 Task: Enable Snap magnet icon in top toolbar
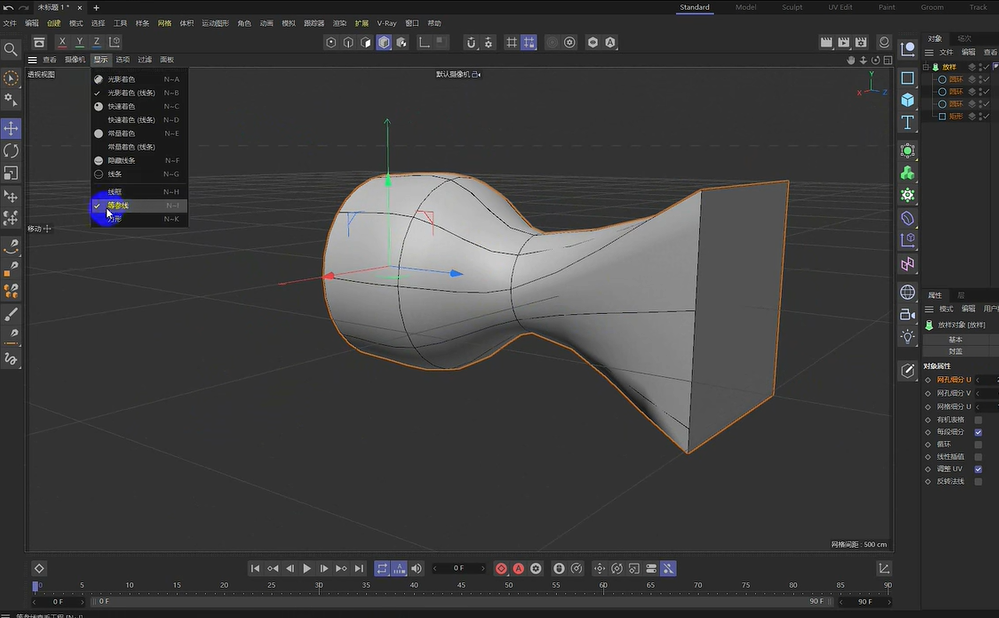pyautogui.click(x=471, y=42)
